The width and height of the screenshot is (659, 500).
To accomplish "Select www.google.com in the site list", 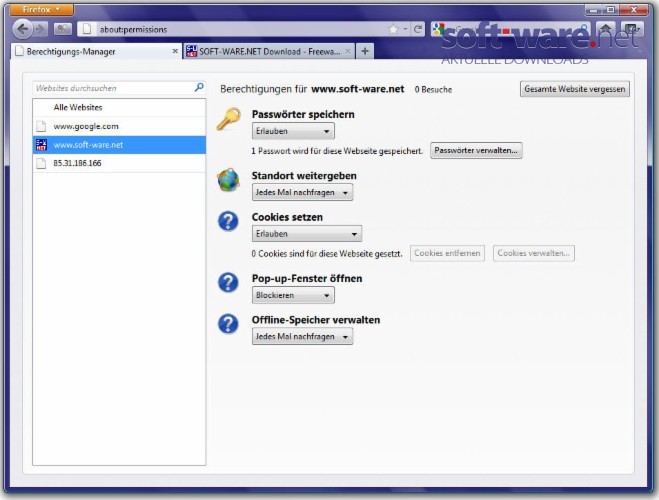I will [x=119, y=126].
